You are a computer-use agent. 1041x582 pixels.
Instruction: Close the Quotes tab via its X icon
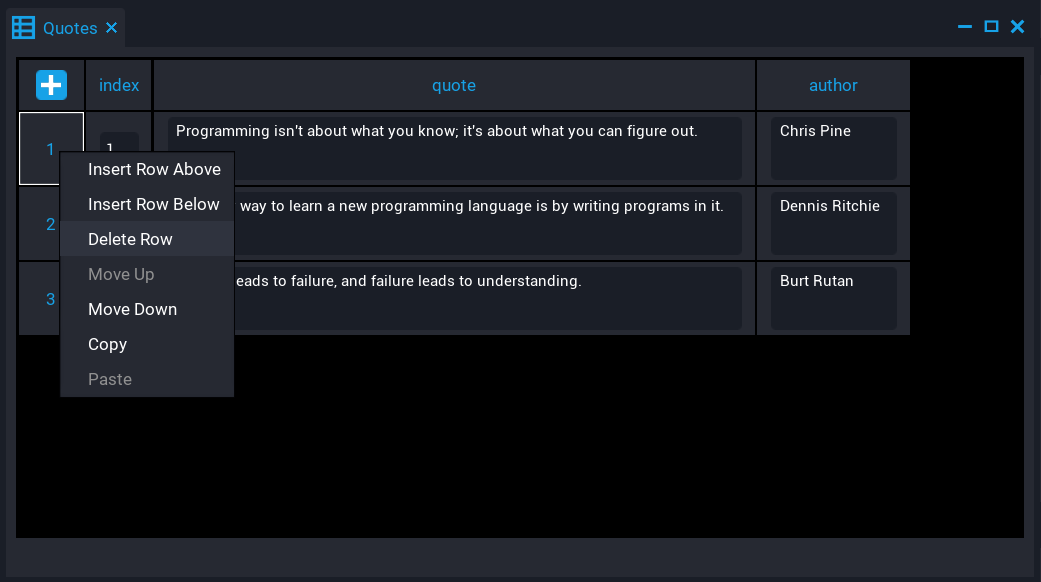click(111, 27)
